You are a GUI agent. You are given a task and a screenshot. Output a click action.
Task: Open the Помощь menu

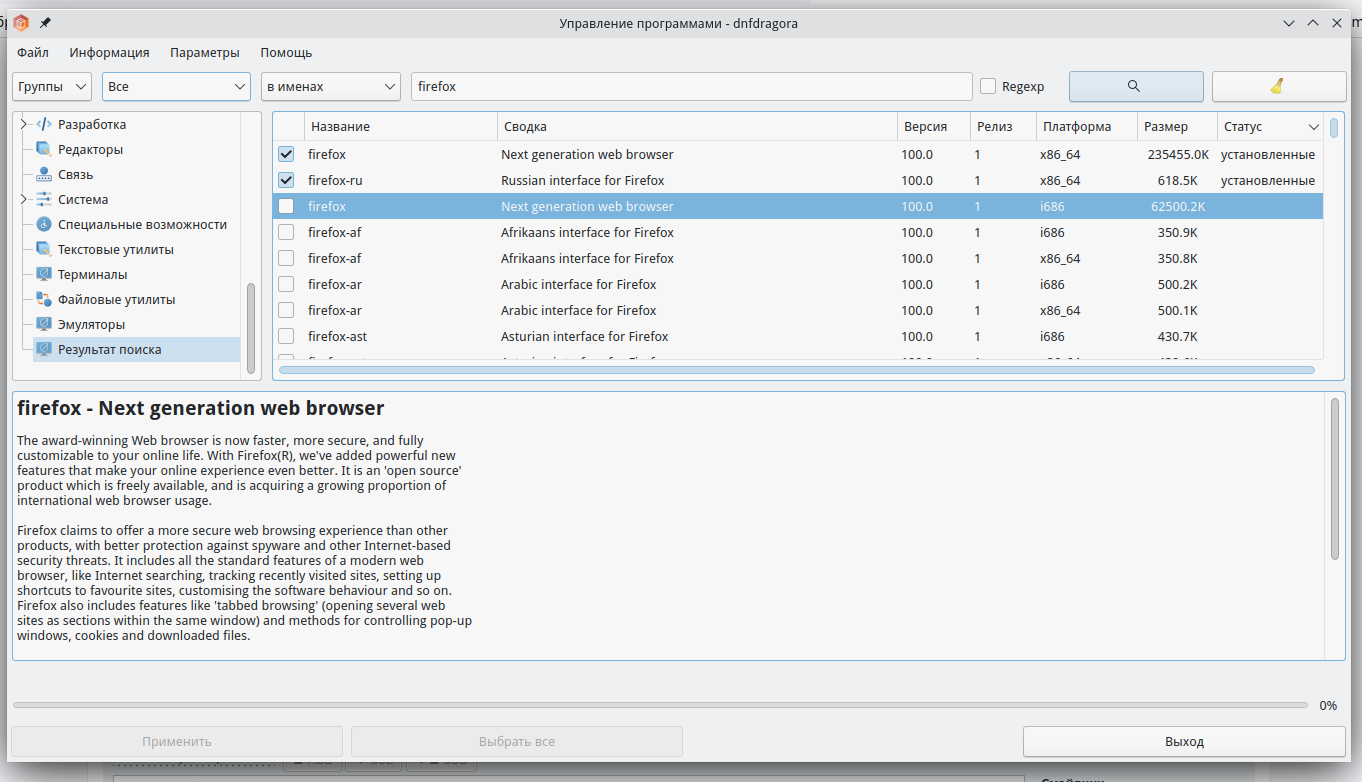coord(286,53)
